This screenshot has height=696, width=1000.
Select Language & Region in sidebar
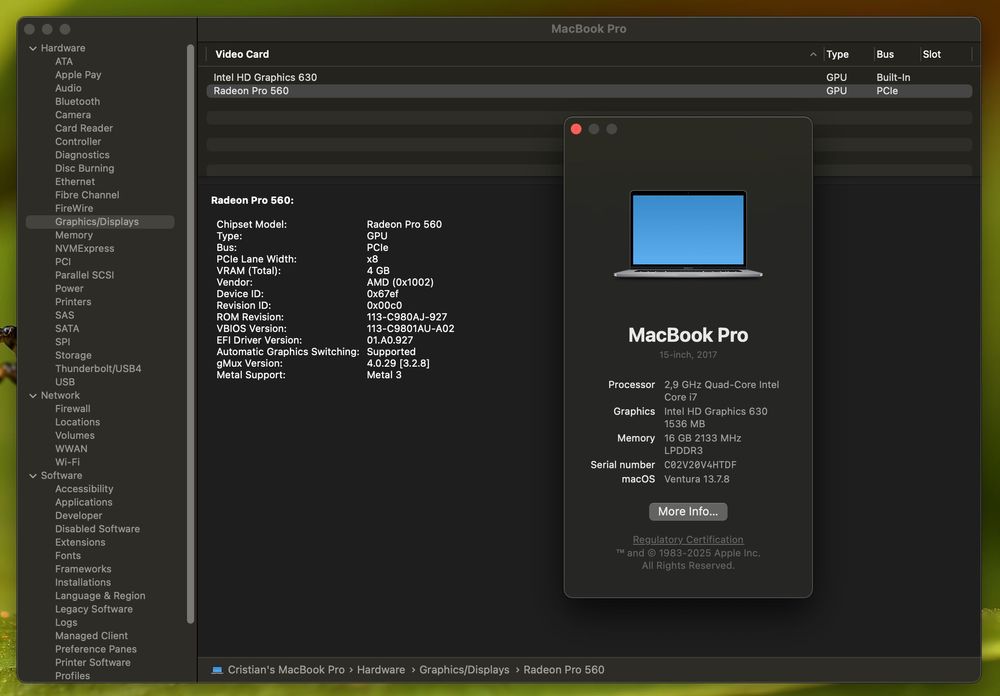(100, 597)
